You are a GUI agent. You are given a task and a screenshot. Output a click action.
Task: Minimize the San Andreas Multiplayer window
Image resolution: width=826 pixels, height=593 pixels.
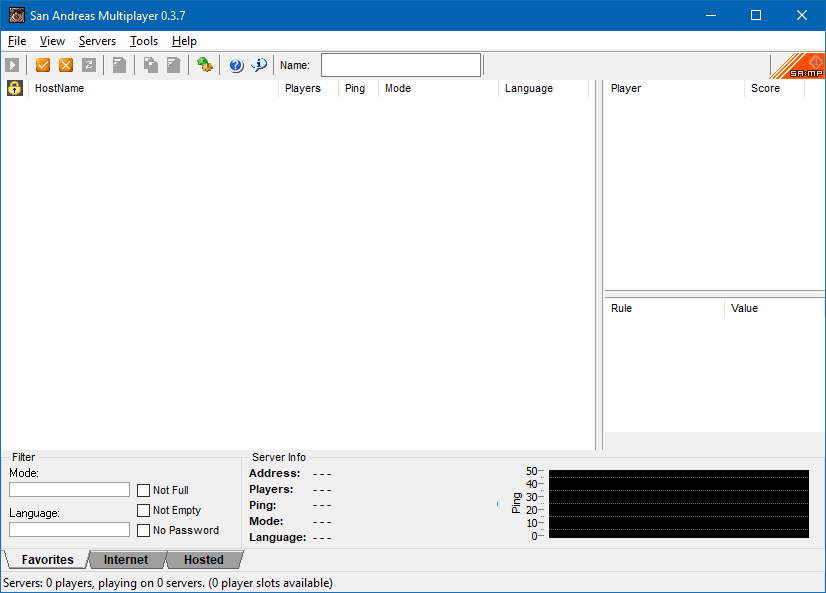pos(711,15)
